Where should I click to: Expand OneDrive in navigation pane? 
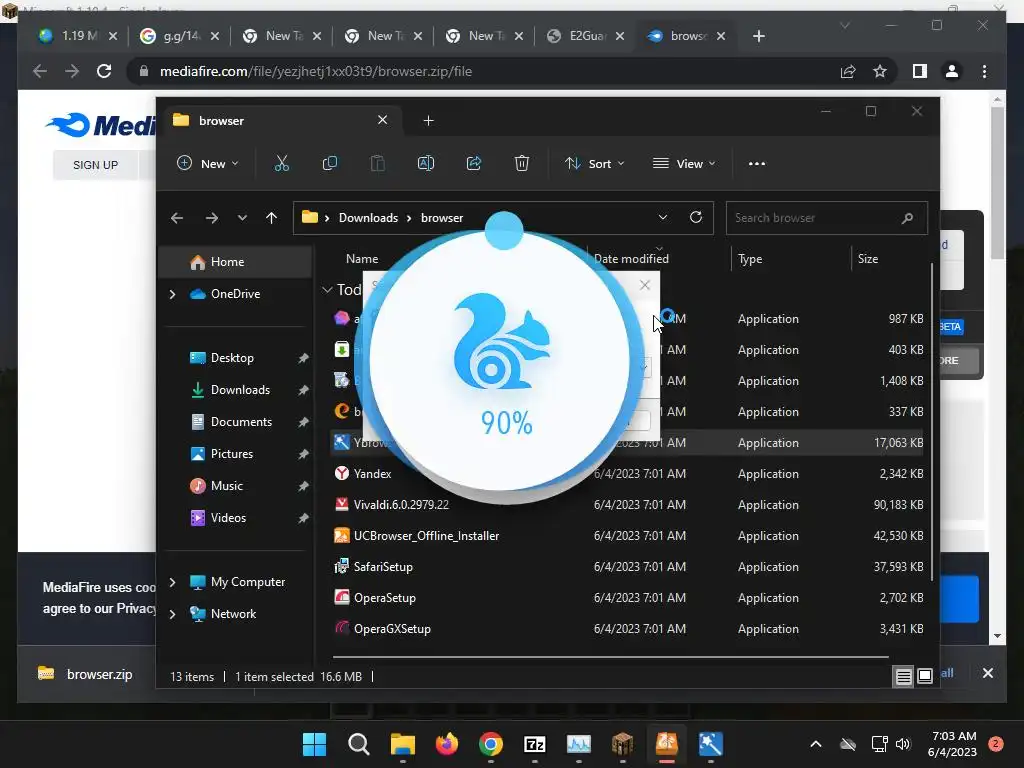click(172, 294)
